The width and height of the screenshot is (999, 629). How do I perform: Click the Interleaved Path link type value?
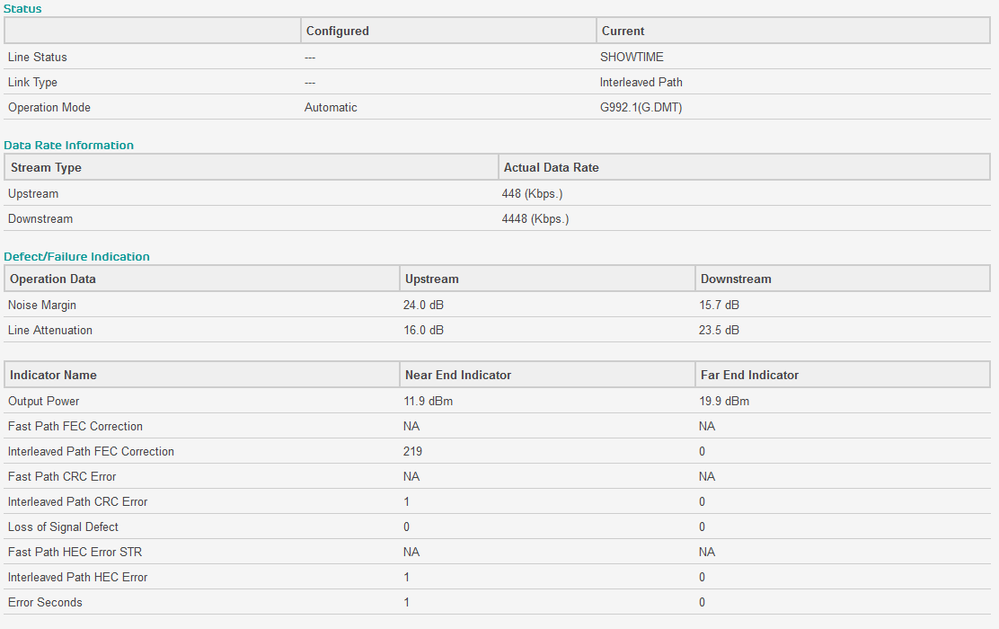click(641, 82)
